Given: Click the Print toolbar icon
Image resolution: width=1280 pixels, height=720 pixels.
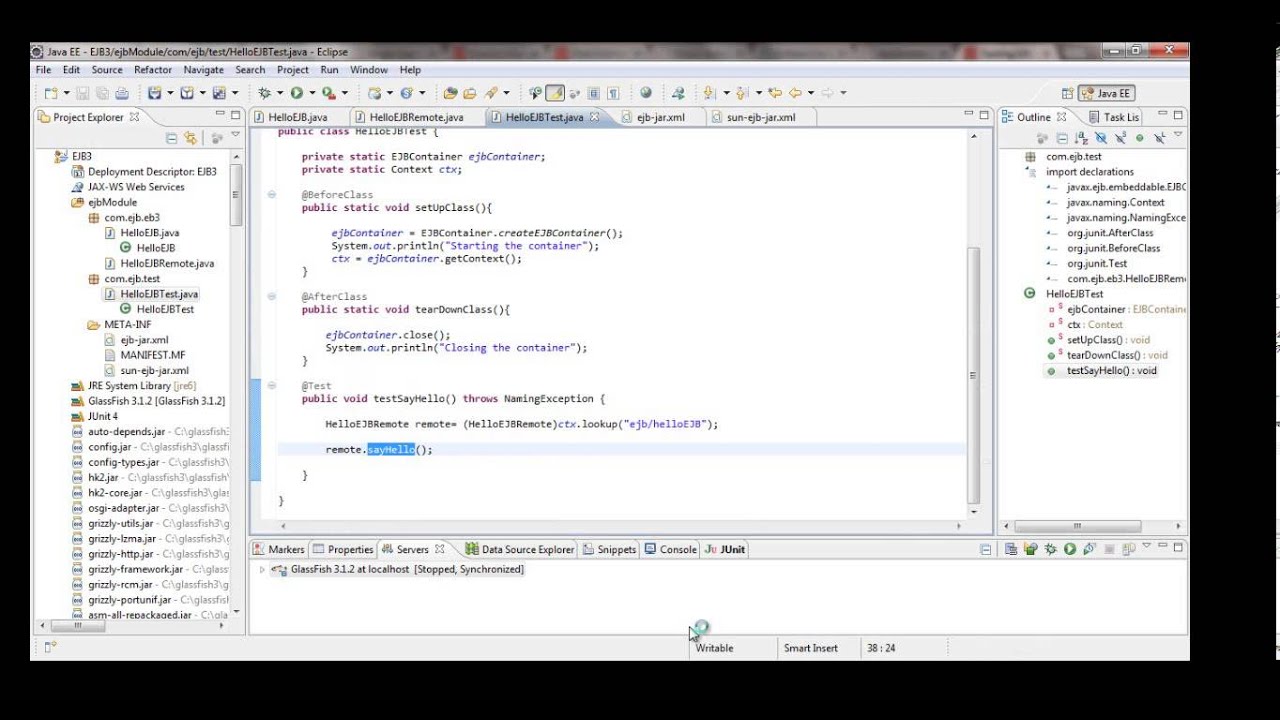Looking at the screenshot, I should coord(122,93).
